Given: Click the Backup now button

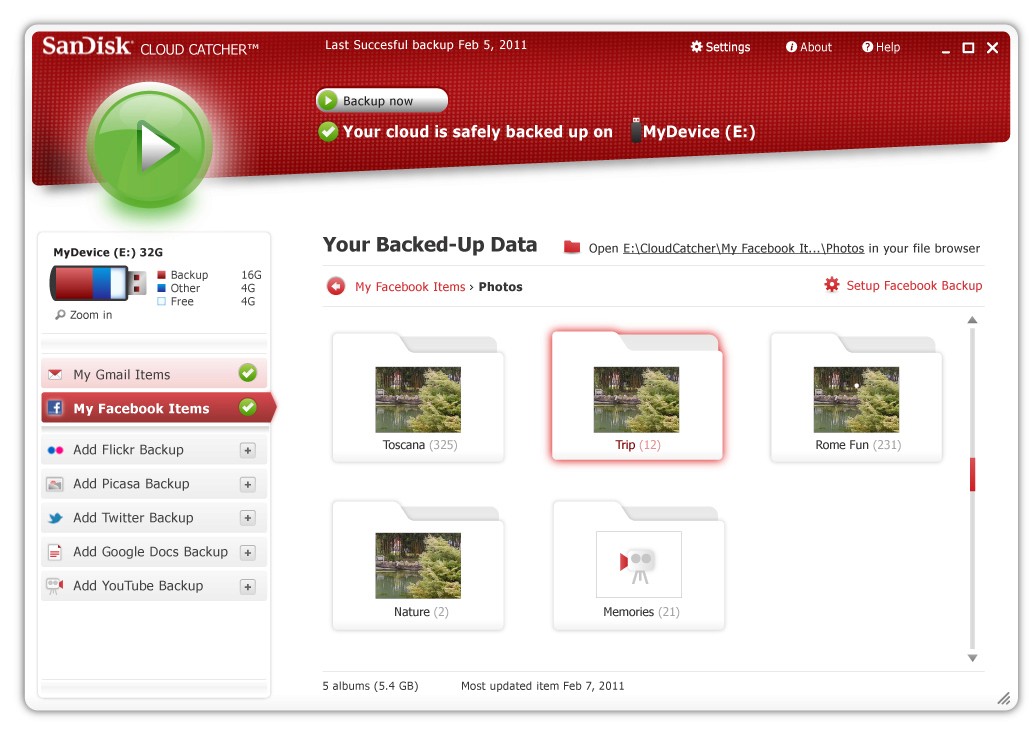Looking at the screenshot, I should [382, 101].
